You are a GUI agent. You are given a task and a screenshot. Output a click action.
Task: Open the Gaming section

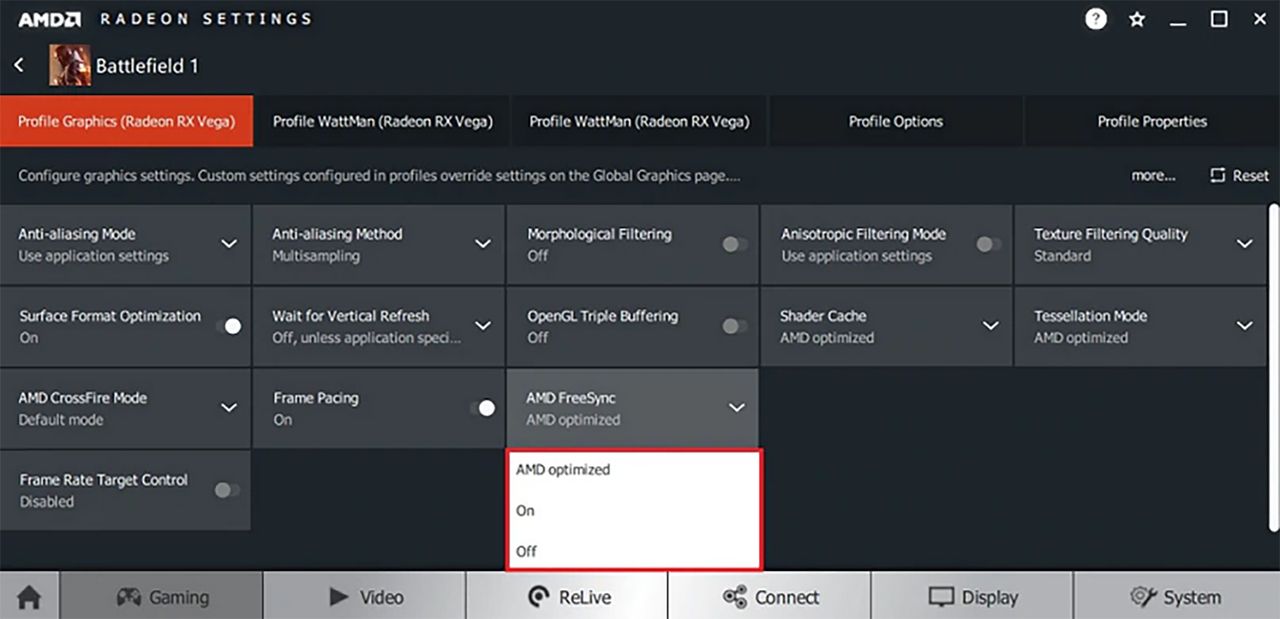click(x=162, y=597)
